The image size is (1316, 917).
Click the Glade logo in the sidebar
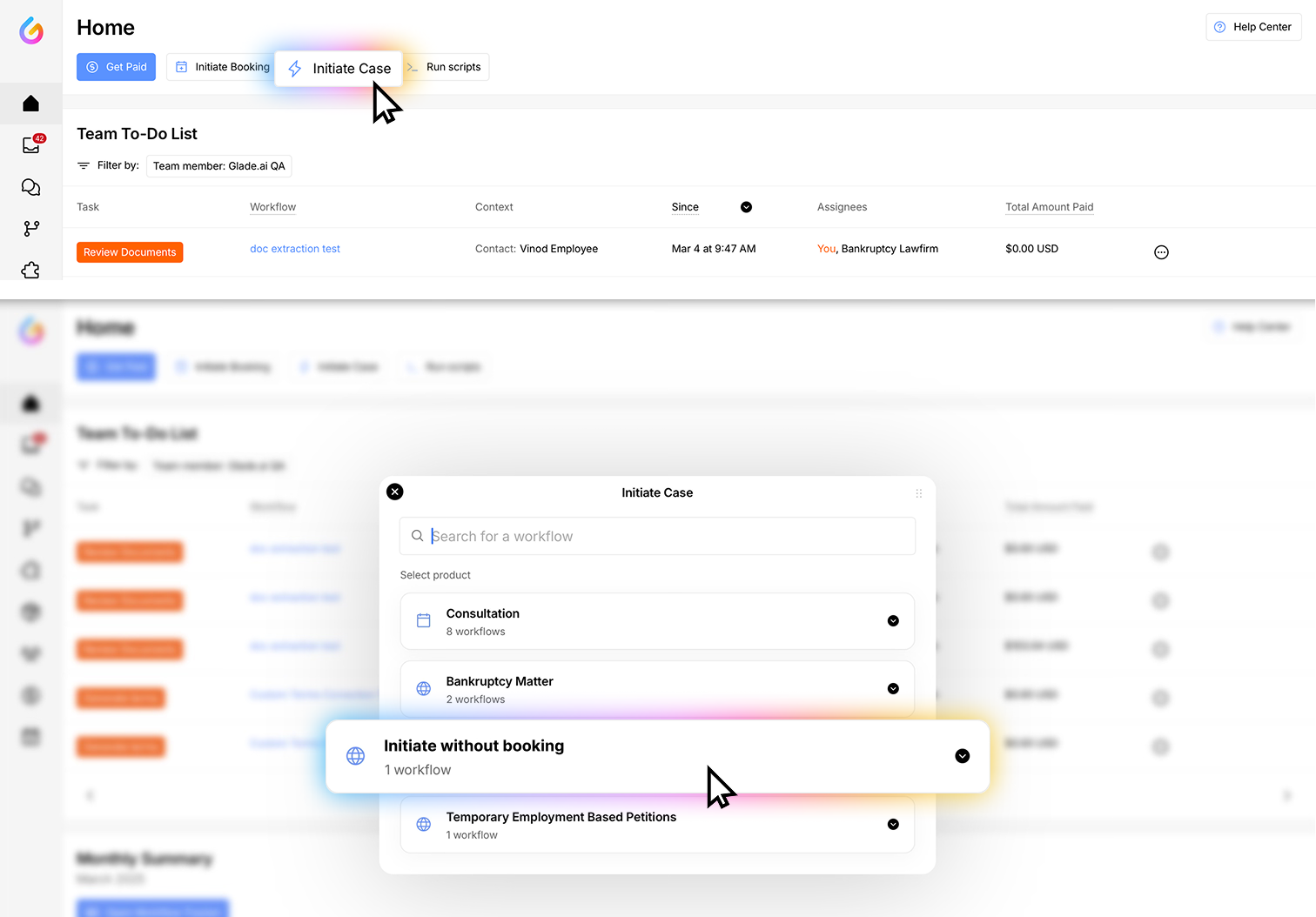click(31, 30)
